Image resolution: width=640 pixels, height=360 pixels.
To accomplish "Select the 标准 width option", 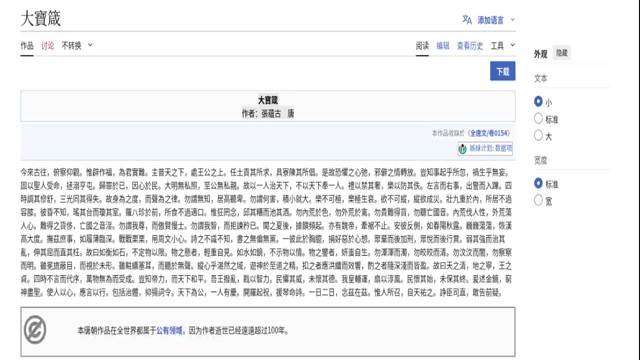I will [x=538, y=183].
